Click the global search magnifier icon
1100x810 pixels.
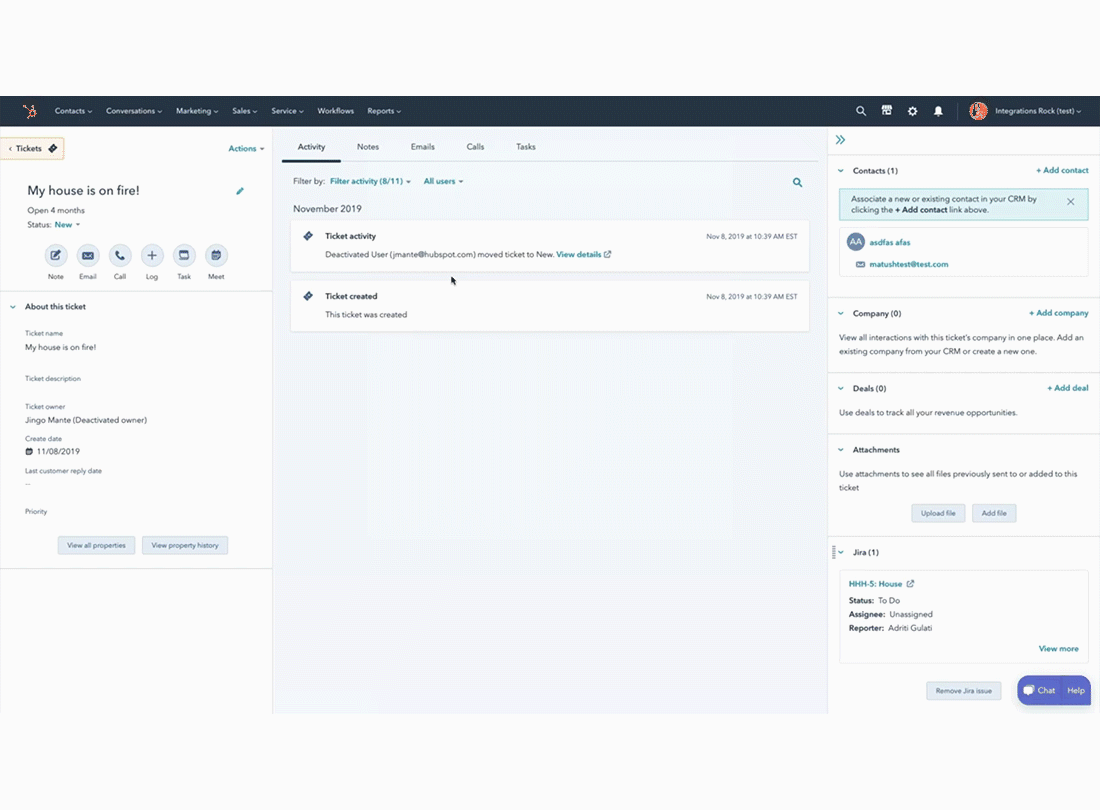[x=861, y=111]
